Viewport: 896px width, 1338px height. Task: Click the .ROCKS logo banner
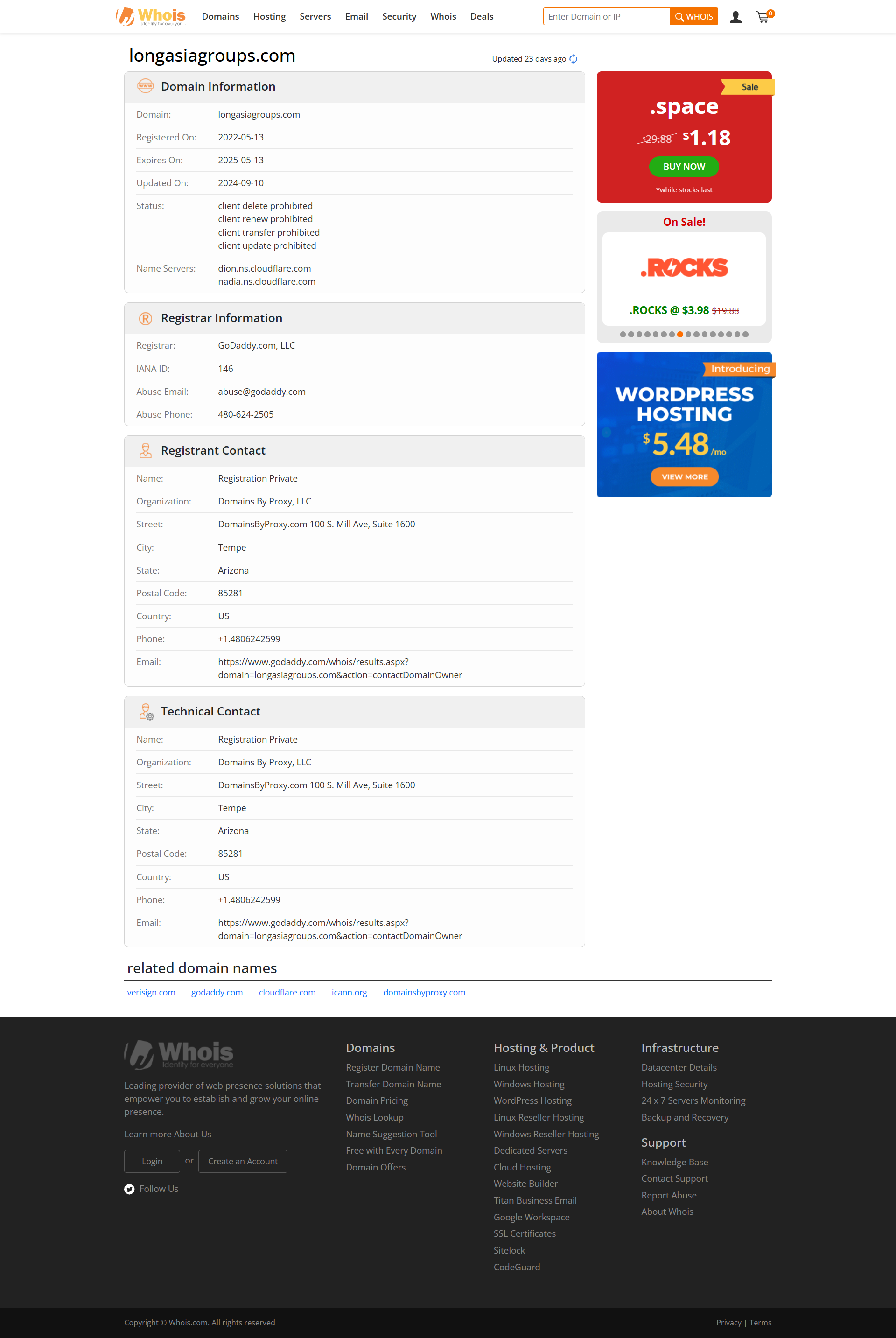[684, 267]
